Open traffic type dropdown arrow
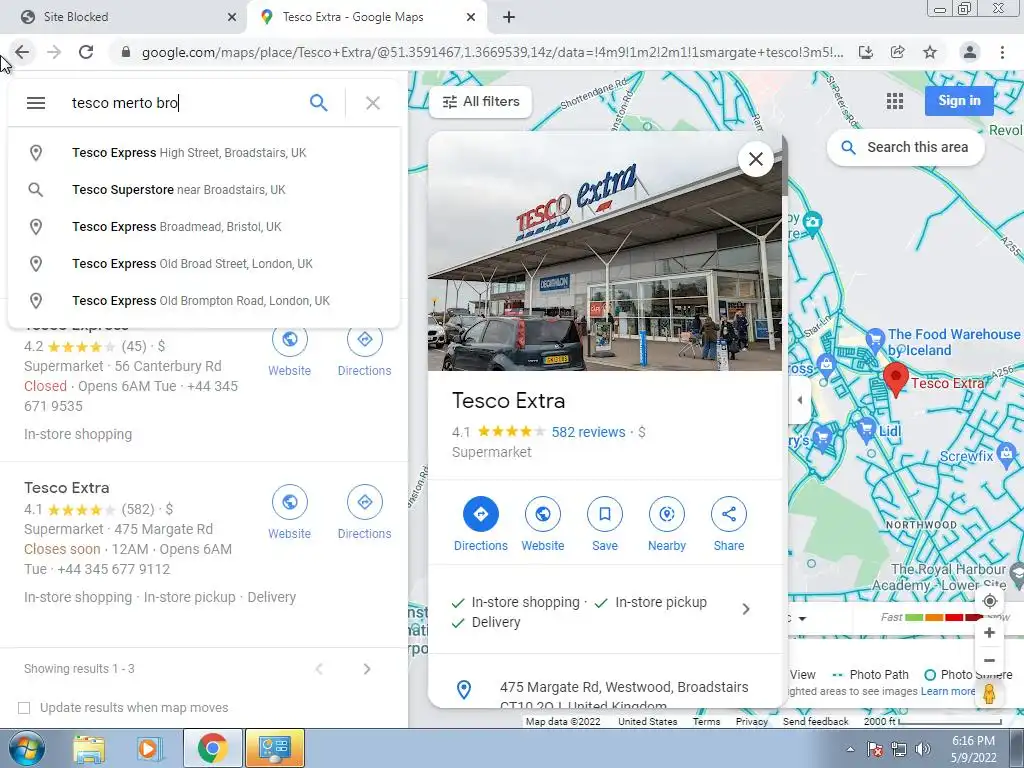Image resolution: width=1024 pixels, height=768 pixels. (803, 618)
